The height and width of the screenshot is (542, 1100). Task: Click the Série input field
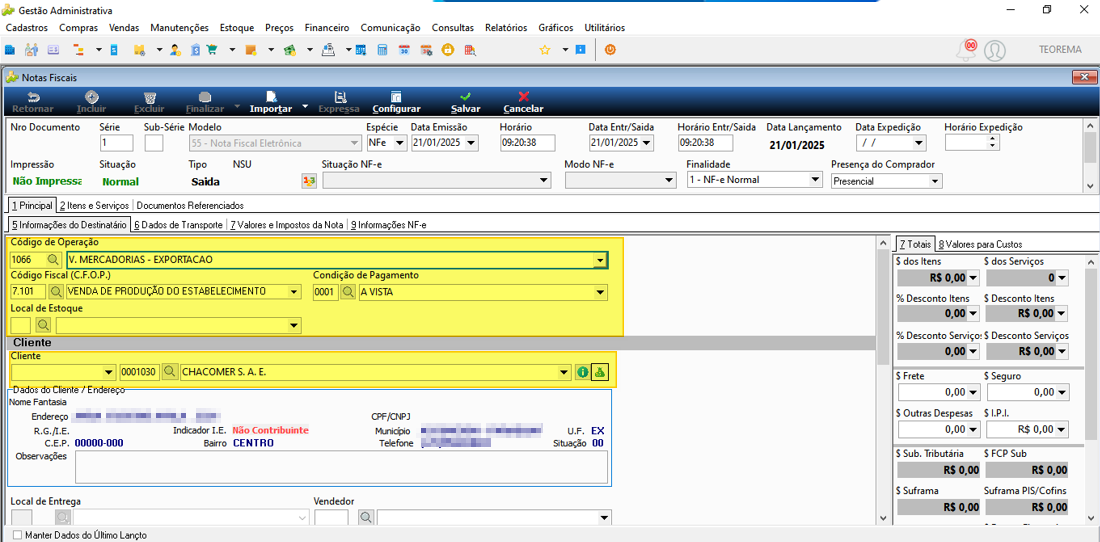[116, 143]
